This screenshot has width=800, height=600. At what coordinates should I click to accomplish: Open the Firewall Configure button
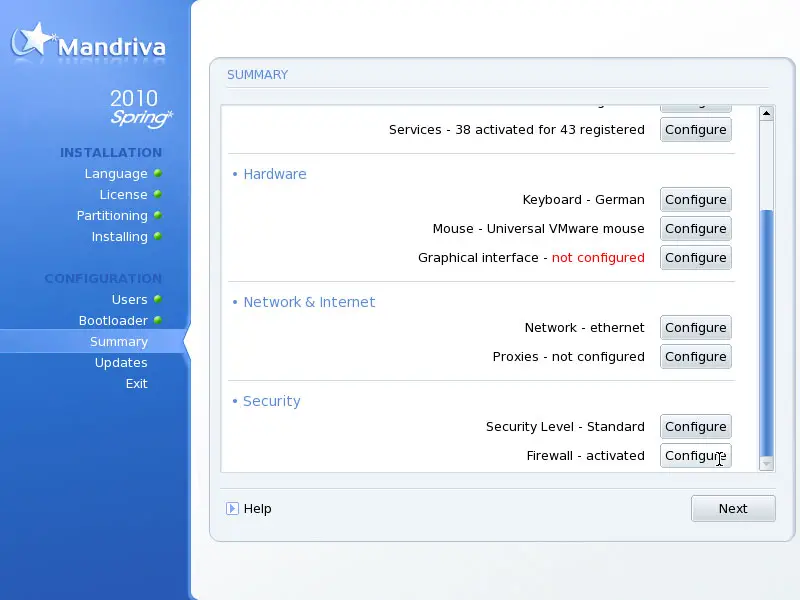pos(695,456)
